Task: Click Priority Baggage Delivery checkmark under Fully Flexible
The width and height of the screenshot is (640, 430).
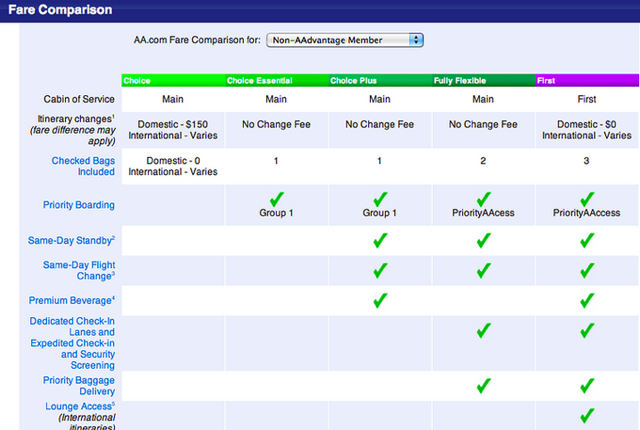Action: click(483, 386)
